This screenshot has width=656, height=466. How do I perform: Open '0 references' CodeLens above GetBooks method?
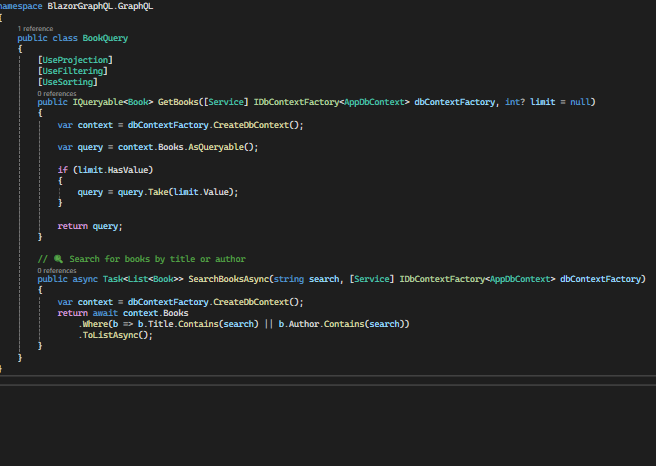point(57,93)
